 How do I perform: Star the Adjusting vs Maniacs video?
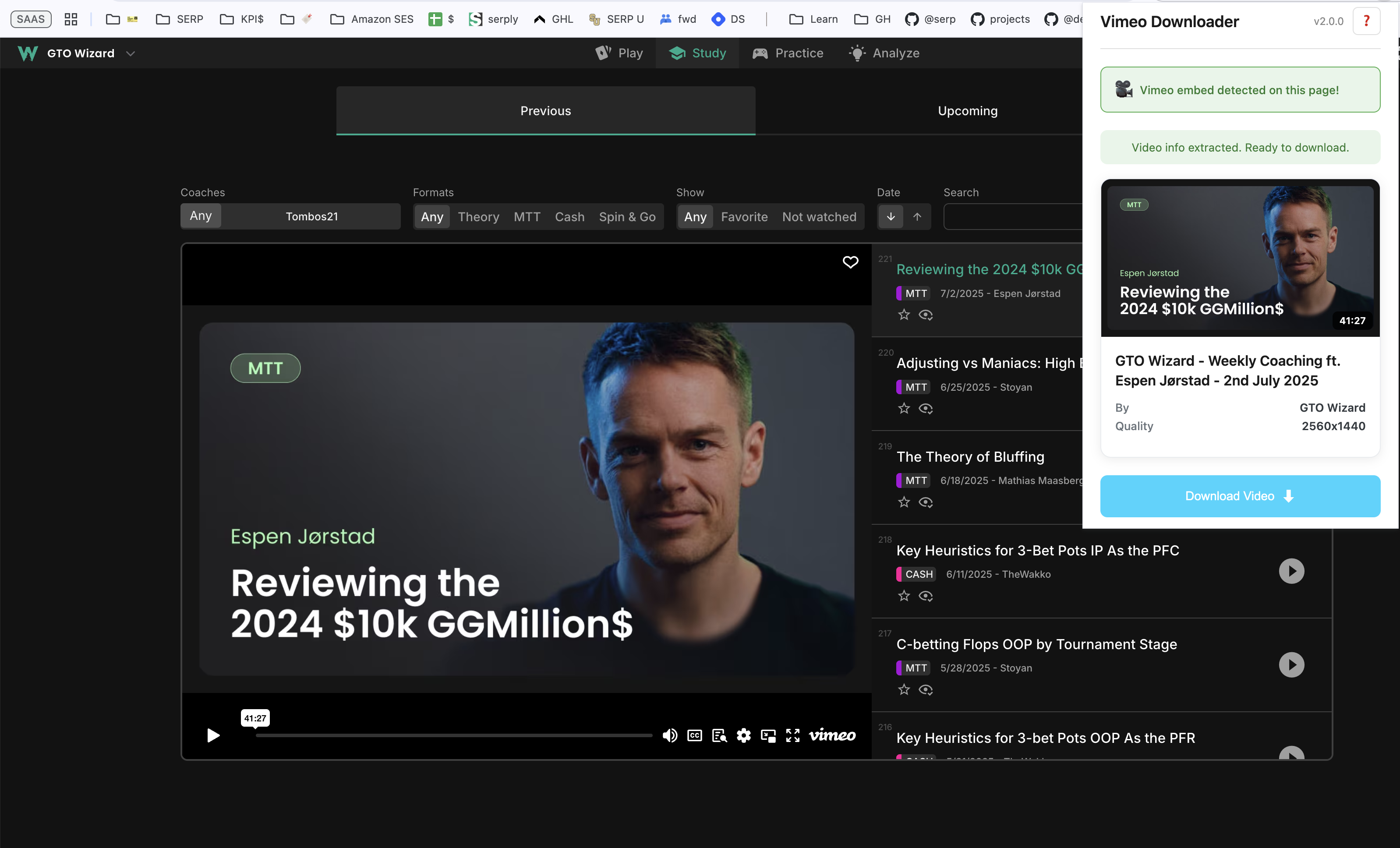(x=904, y=408)
